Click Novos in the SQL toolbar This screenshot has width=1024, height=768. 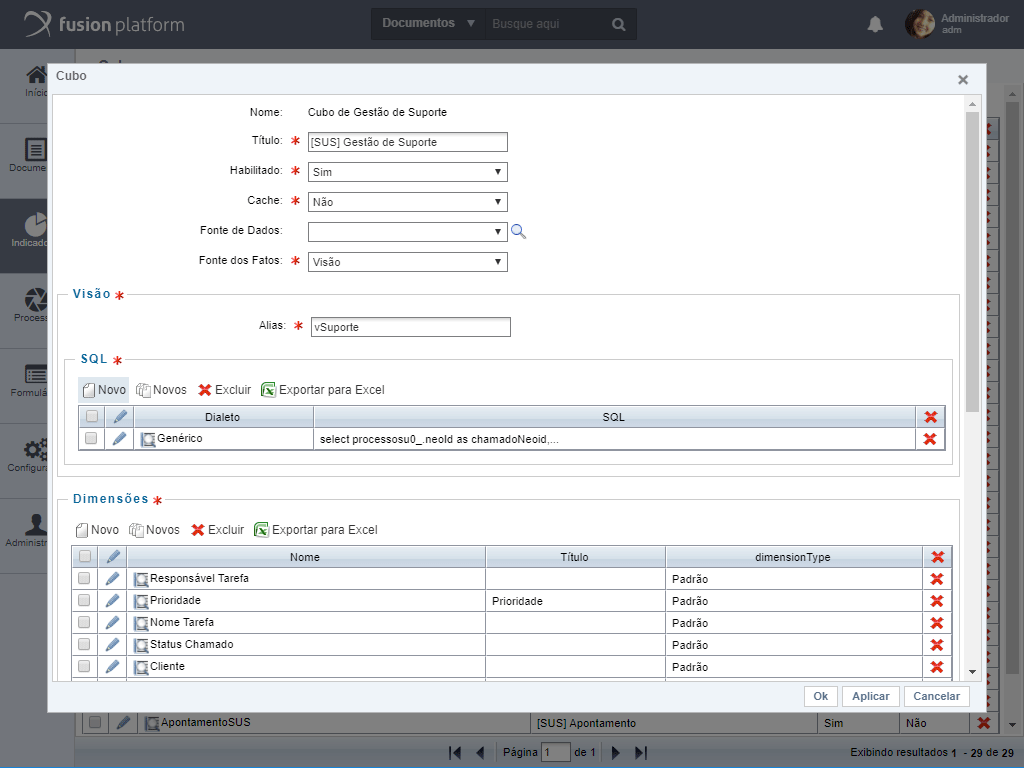[161, 390]
